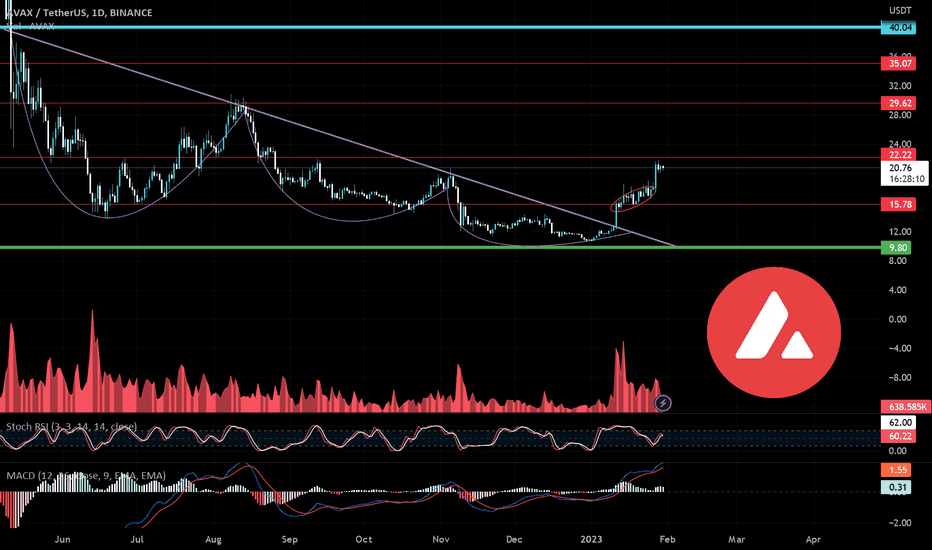Click the Dec label on time axis
This screenshot has width=932, height=550.
[514, 539]
